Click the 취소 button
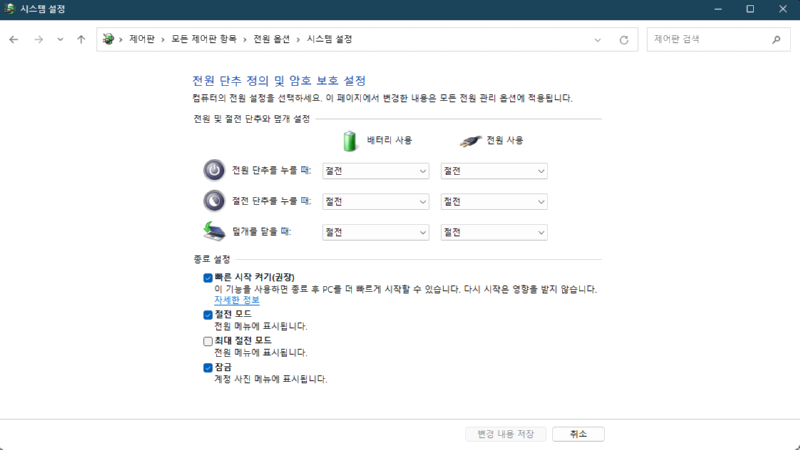Screen dimensions: 800x450 (578, 434)
